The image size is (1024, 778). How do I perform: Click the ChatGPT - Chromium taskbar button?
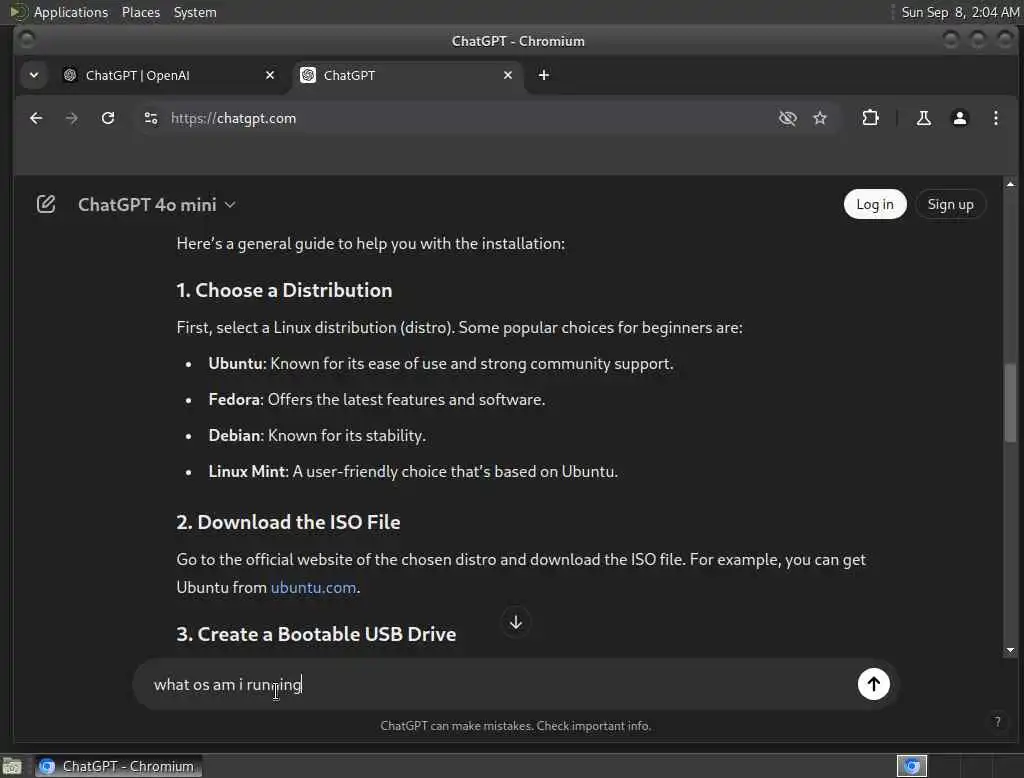point(118,766)
